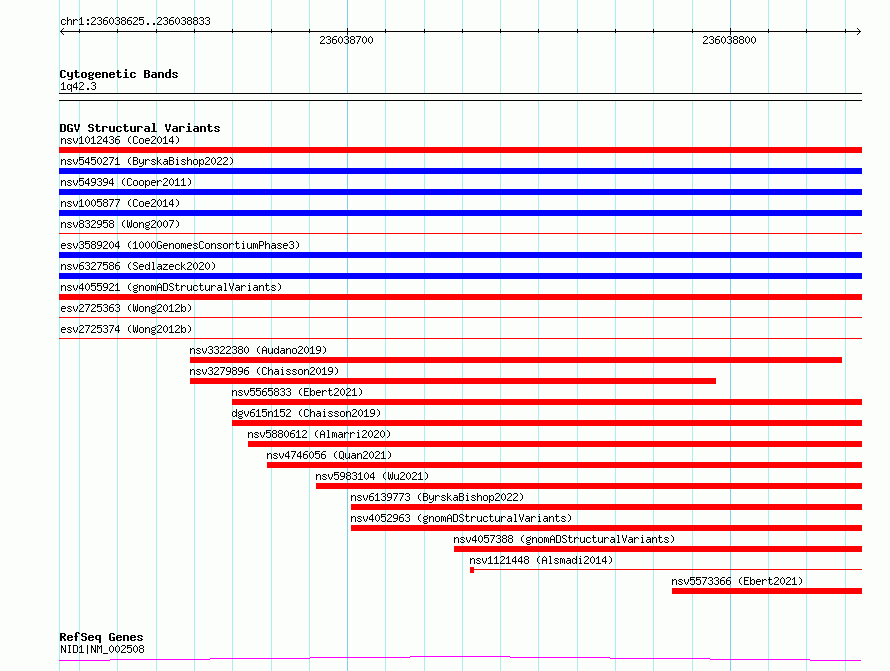The height and width of the screenshot is (671, 890).
Task: Select the red nsv4746056 variant bar
Action: click(x=565, y=465)
